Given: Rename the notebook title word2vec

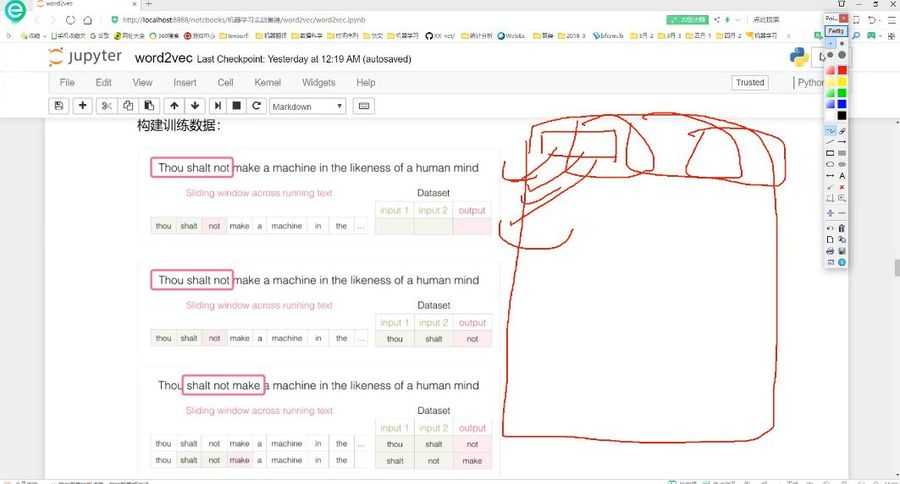Looking at the screenshot, I should [164, 59].
